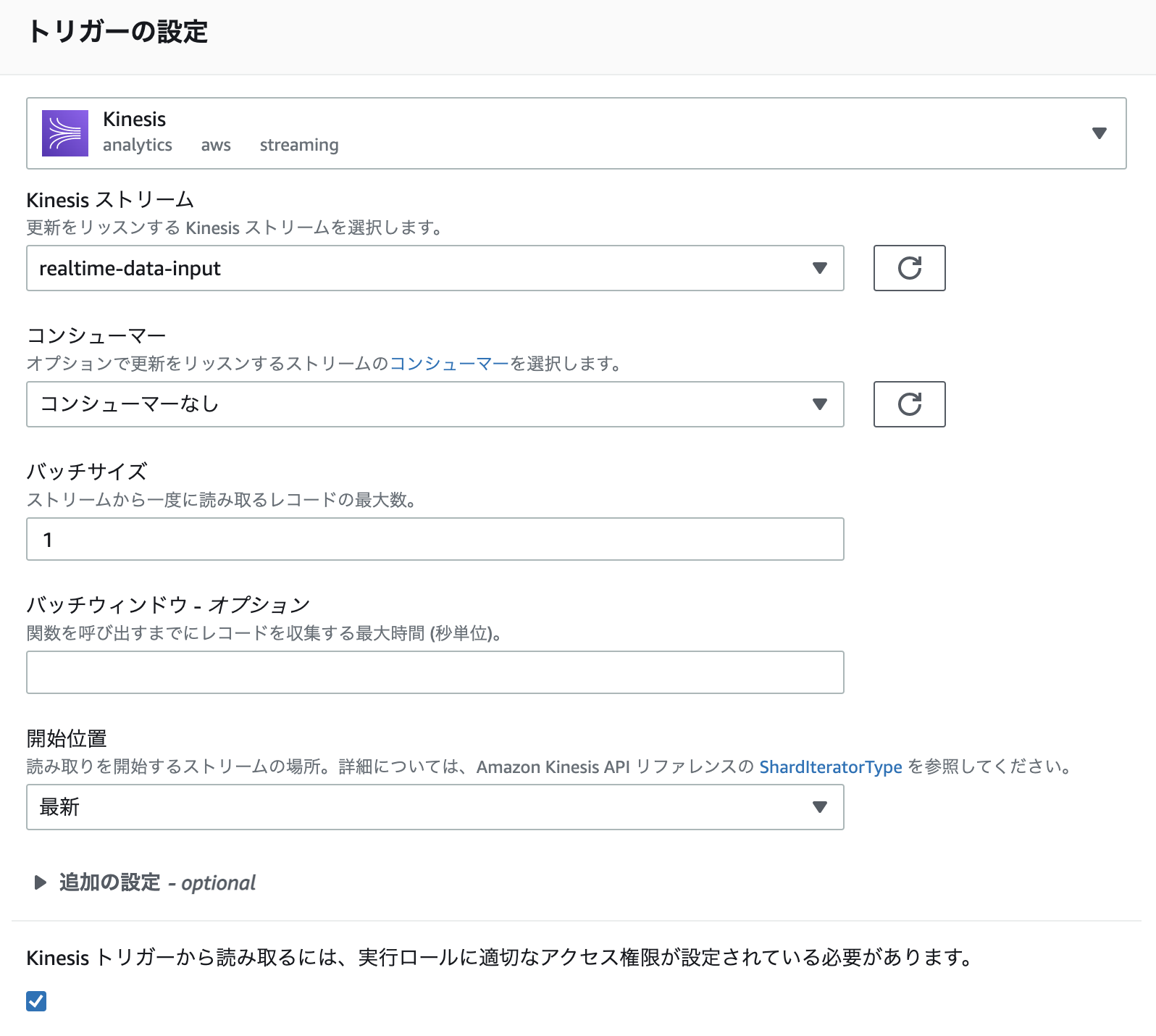Open the ShardIteratorType reference link
This screenshot has height=1036, width=1156.
[x=831, y=767]
